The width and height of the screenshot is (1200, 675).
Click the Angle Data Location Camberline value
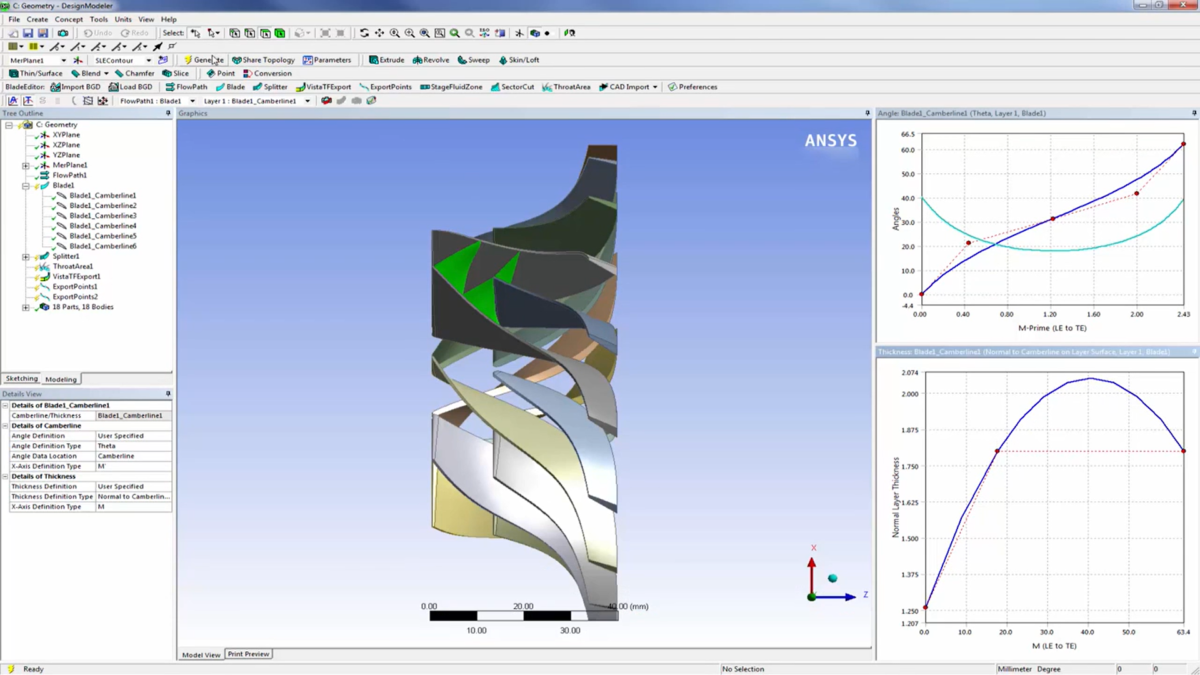click(x=133, y=456)
